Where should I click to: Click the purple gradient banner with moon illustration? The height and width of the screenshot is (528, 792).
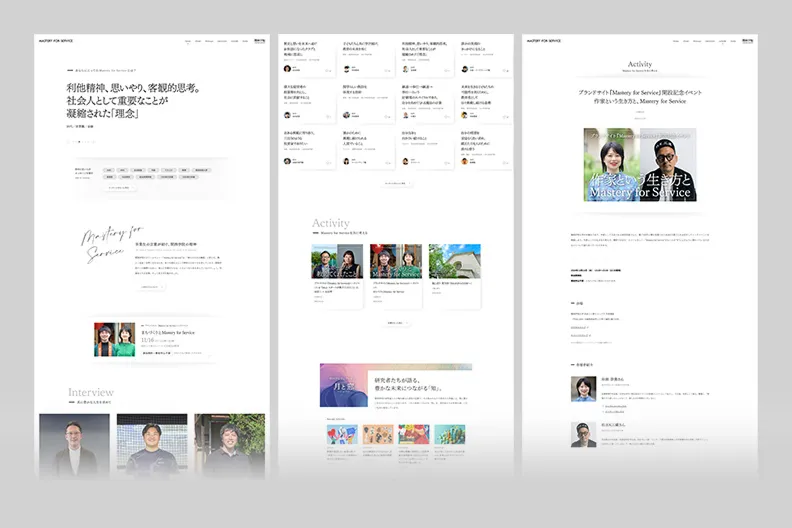tap(353, 385)
